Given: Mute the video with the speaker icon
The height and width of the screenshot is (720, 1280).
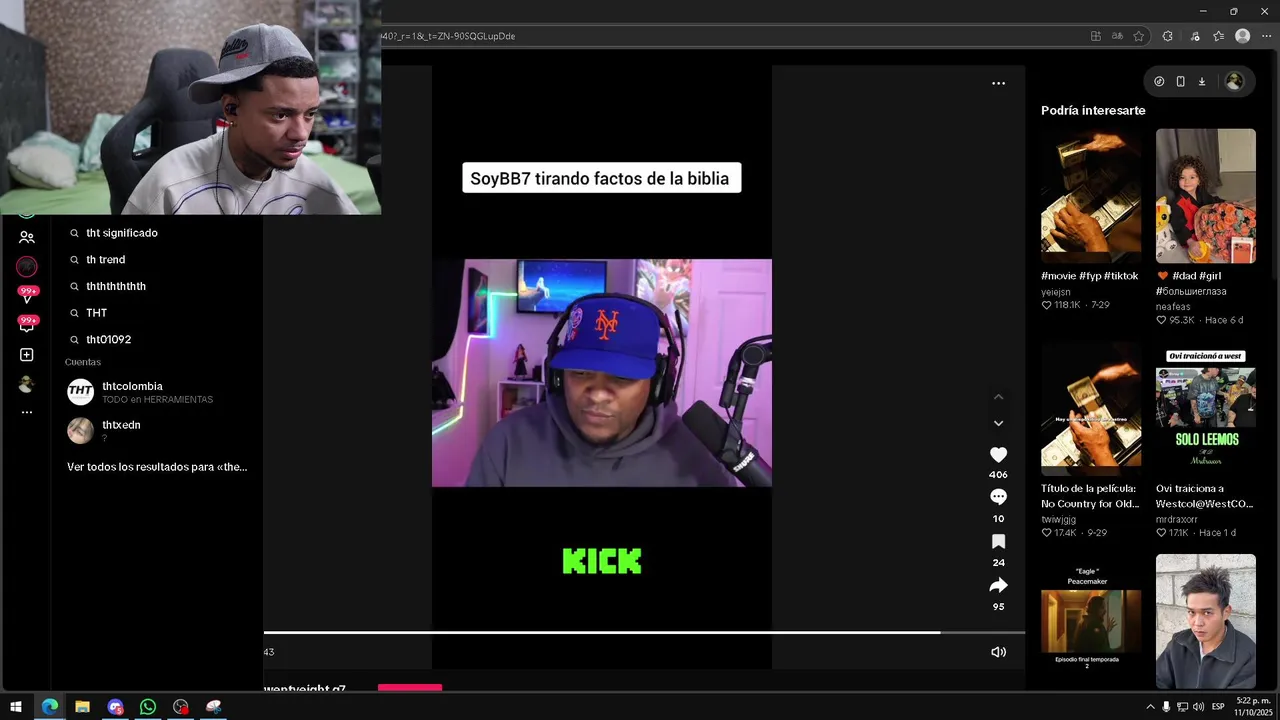Looking at the screenshot, I should [x=998, y=652].
